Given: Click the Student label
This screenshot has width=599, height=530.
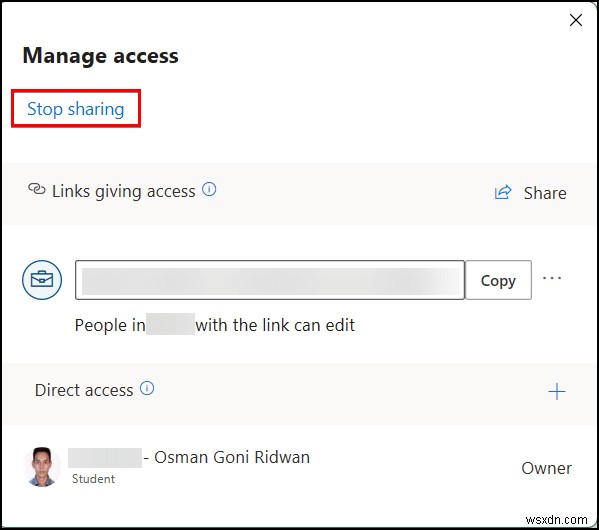Looking at the screenshot, I should (93, 478).
